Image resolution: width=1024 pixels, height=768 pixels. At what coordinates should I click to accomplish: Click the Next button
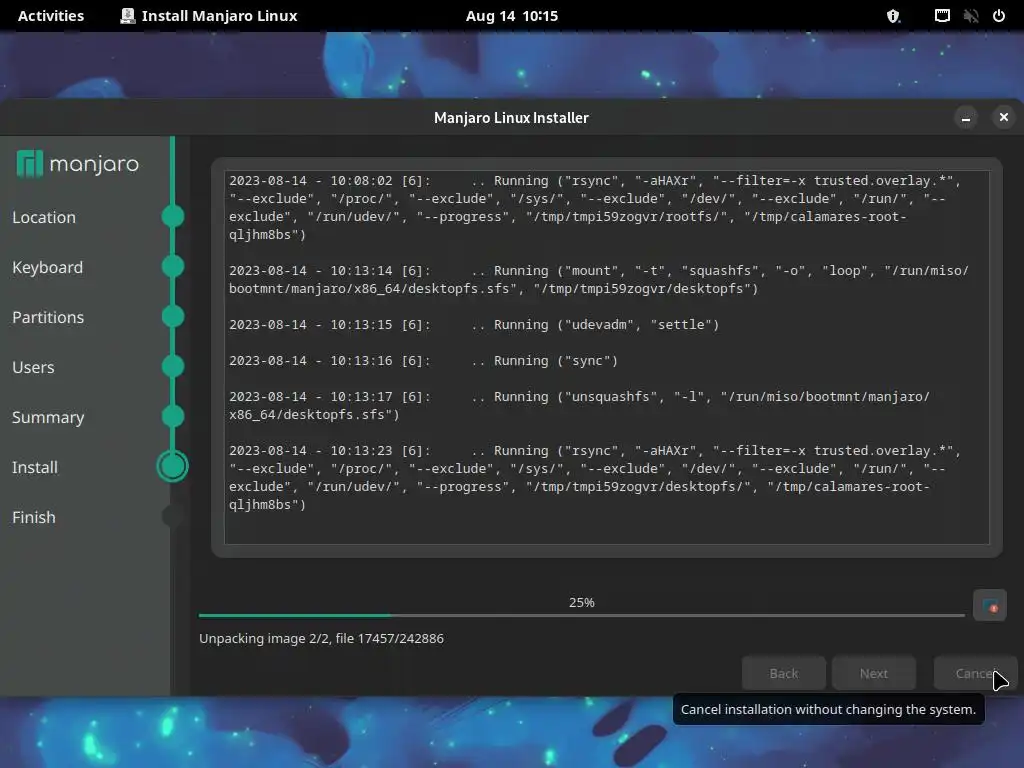coord(874,673)
